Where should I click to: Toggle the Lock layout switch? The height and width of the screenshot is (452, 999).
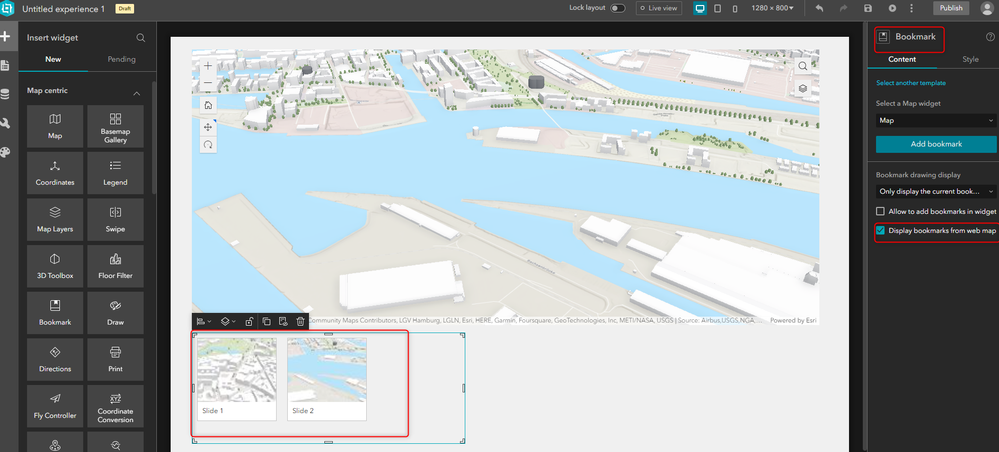pos(617,8)
